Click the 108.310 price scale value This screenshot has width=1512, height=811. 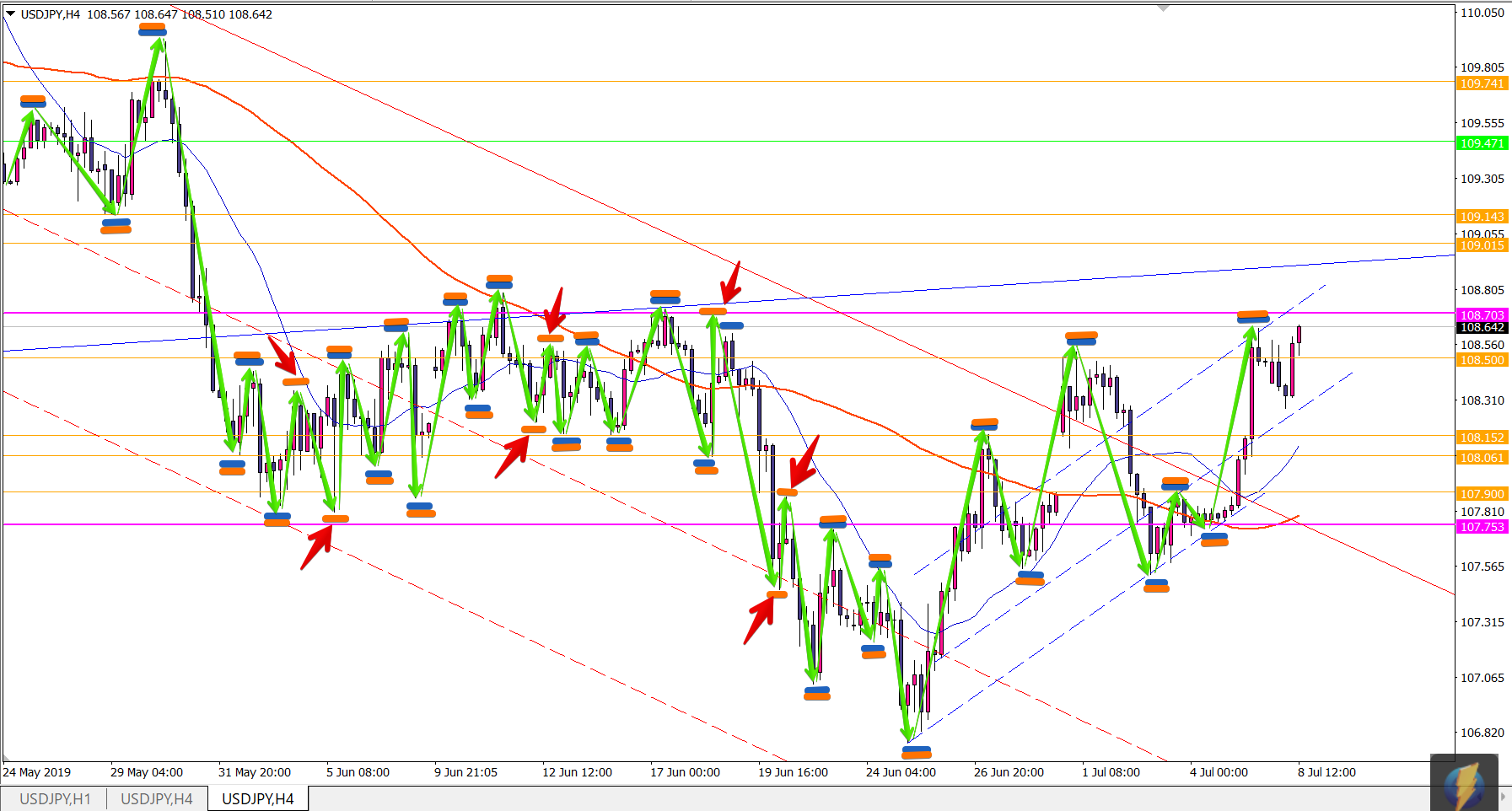point(1482,400)
